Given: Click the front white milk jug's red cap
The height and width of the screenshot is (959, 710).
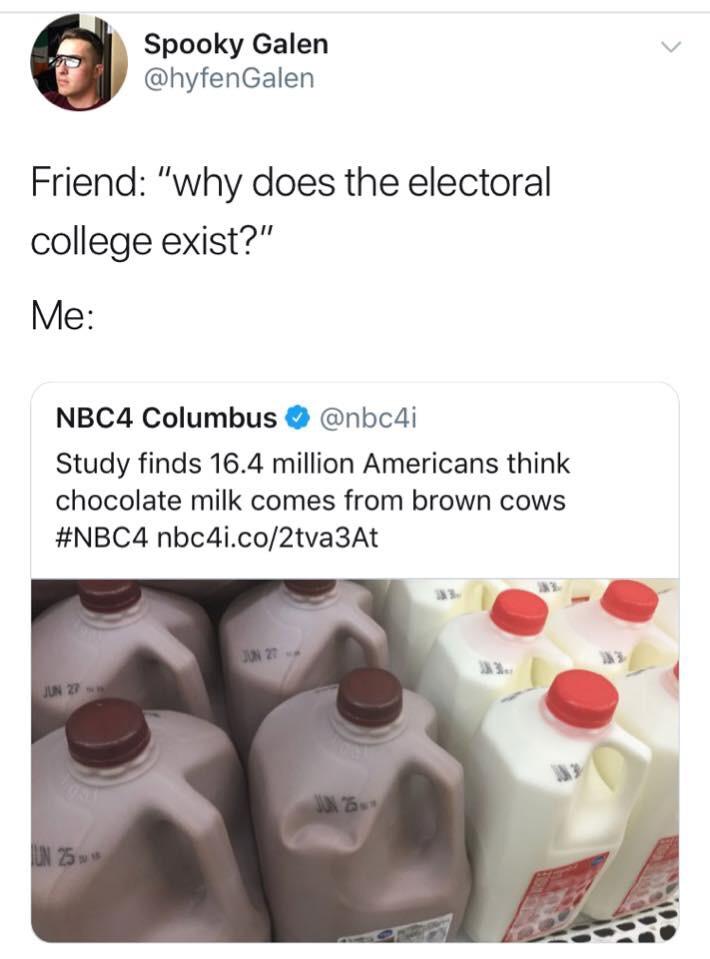Looking at the screenshot, I should pos(581,699).
